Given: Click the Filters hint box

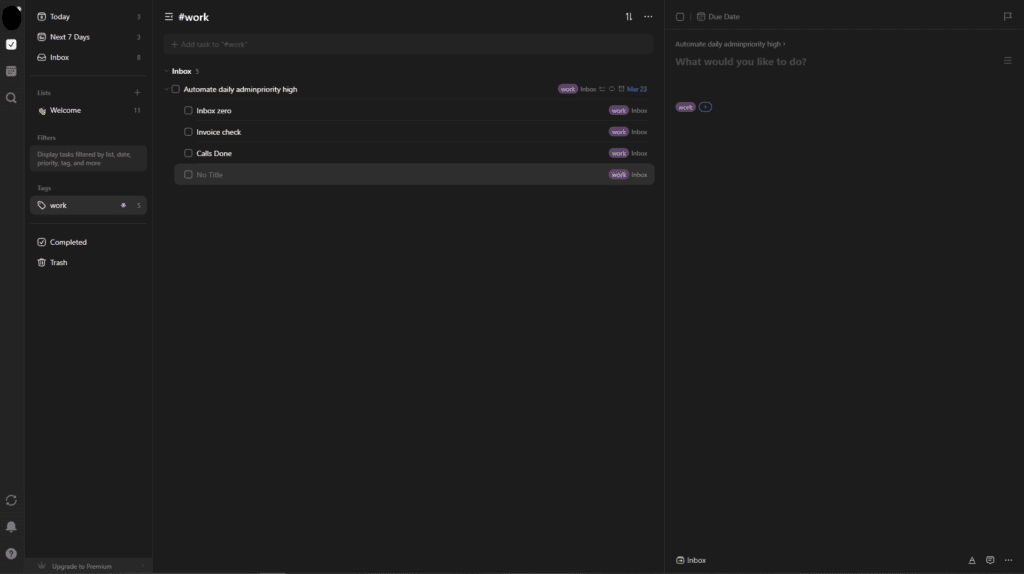Looking at the screenshot, I should point(88,159).
